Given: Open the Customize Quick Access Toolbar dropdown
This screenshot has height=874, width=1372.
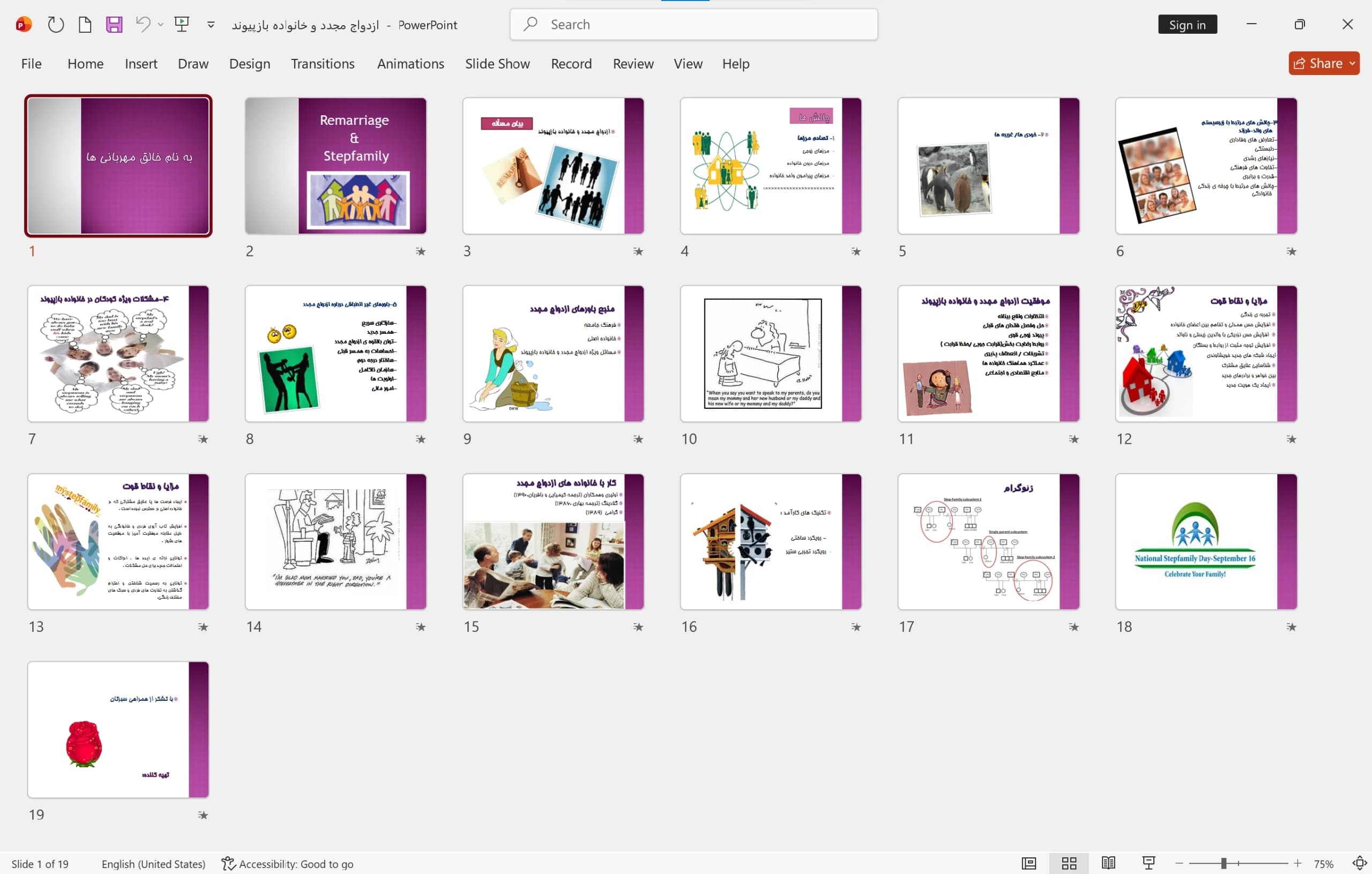Looking at the screenshot, I should click(211, 25).
